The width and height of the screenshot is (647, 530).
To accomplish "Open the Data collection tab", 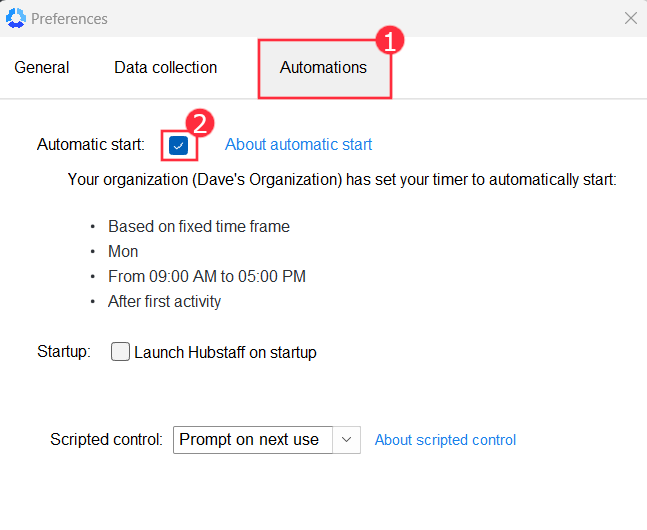I will pyautogui.click(x=165, y=68).
